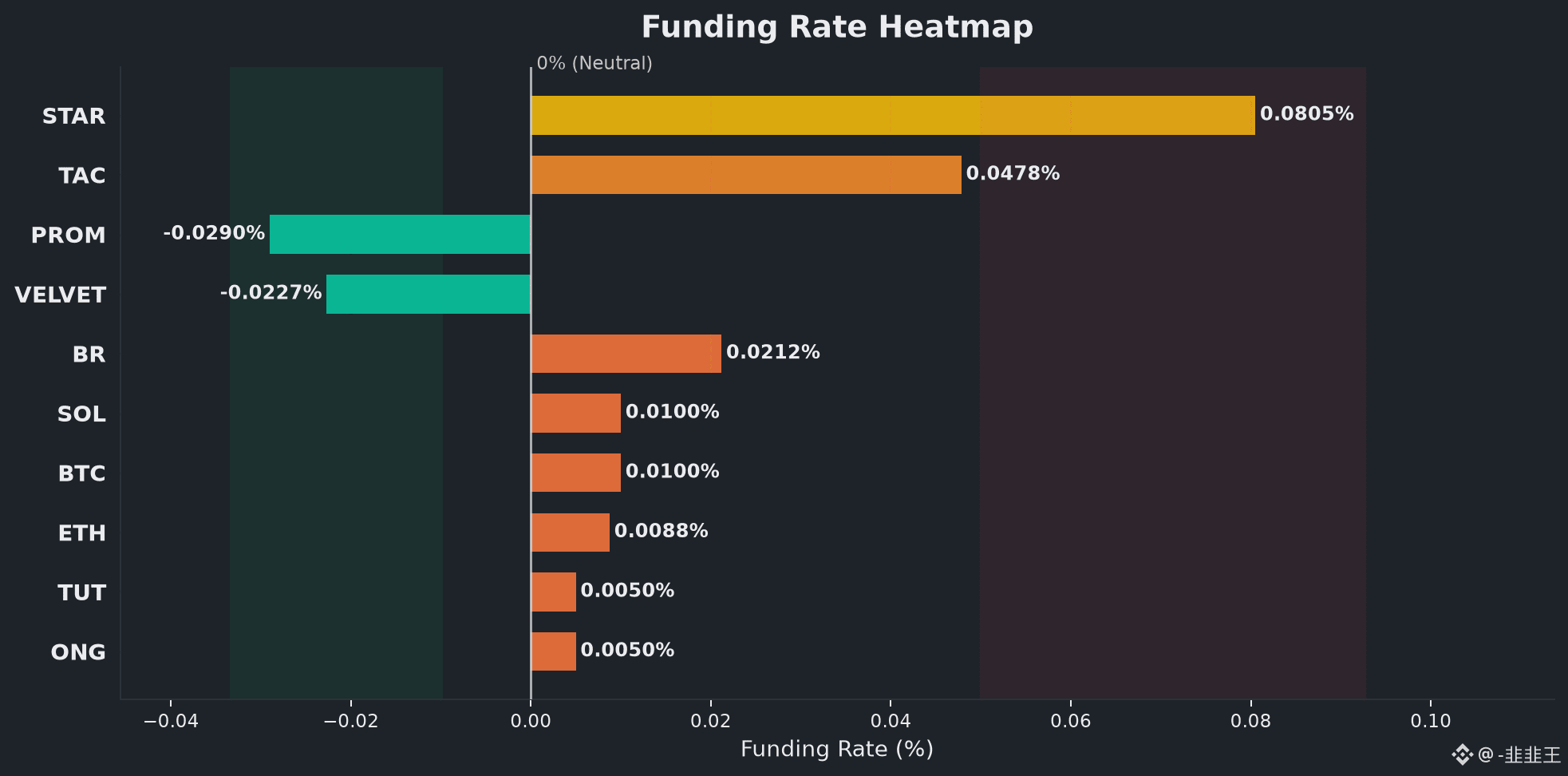Click the 0.04 x-axis tick label
The height and width of the screenshot is (776, 1568).
tap(891, 722)
